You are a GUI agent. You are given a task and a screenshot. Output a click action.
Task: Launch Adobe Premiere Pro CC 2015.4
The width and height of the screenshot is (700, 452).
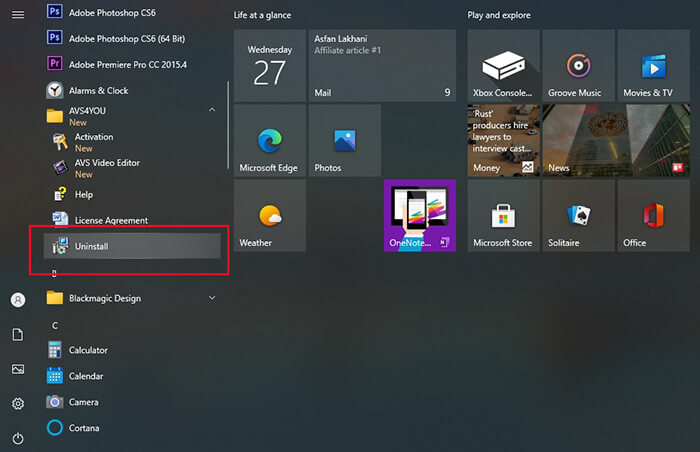[132, 64]
